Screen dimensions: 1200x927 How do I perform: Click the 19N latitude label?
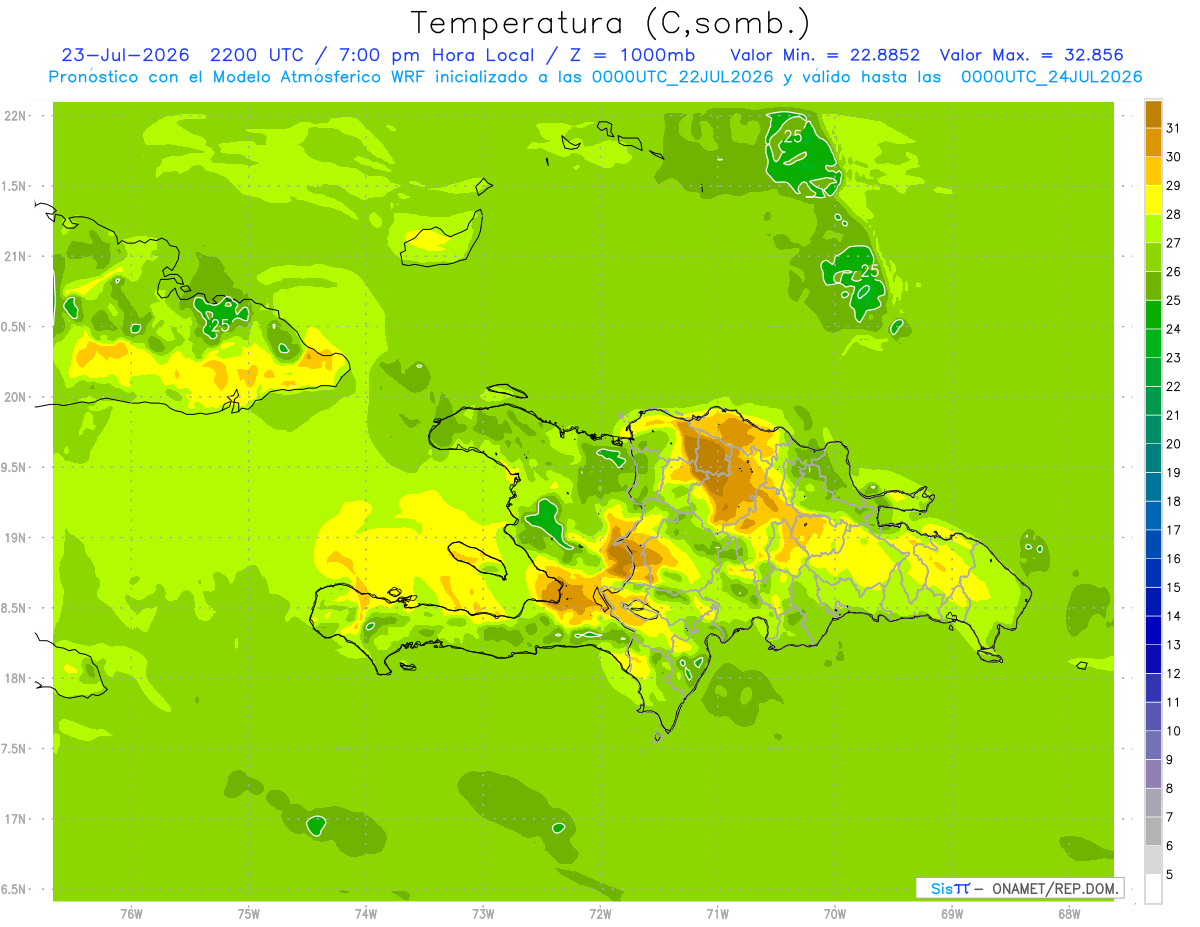point(15,537)
